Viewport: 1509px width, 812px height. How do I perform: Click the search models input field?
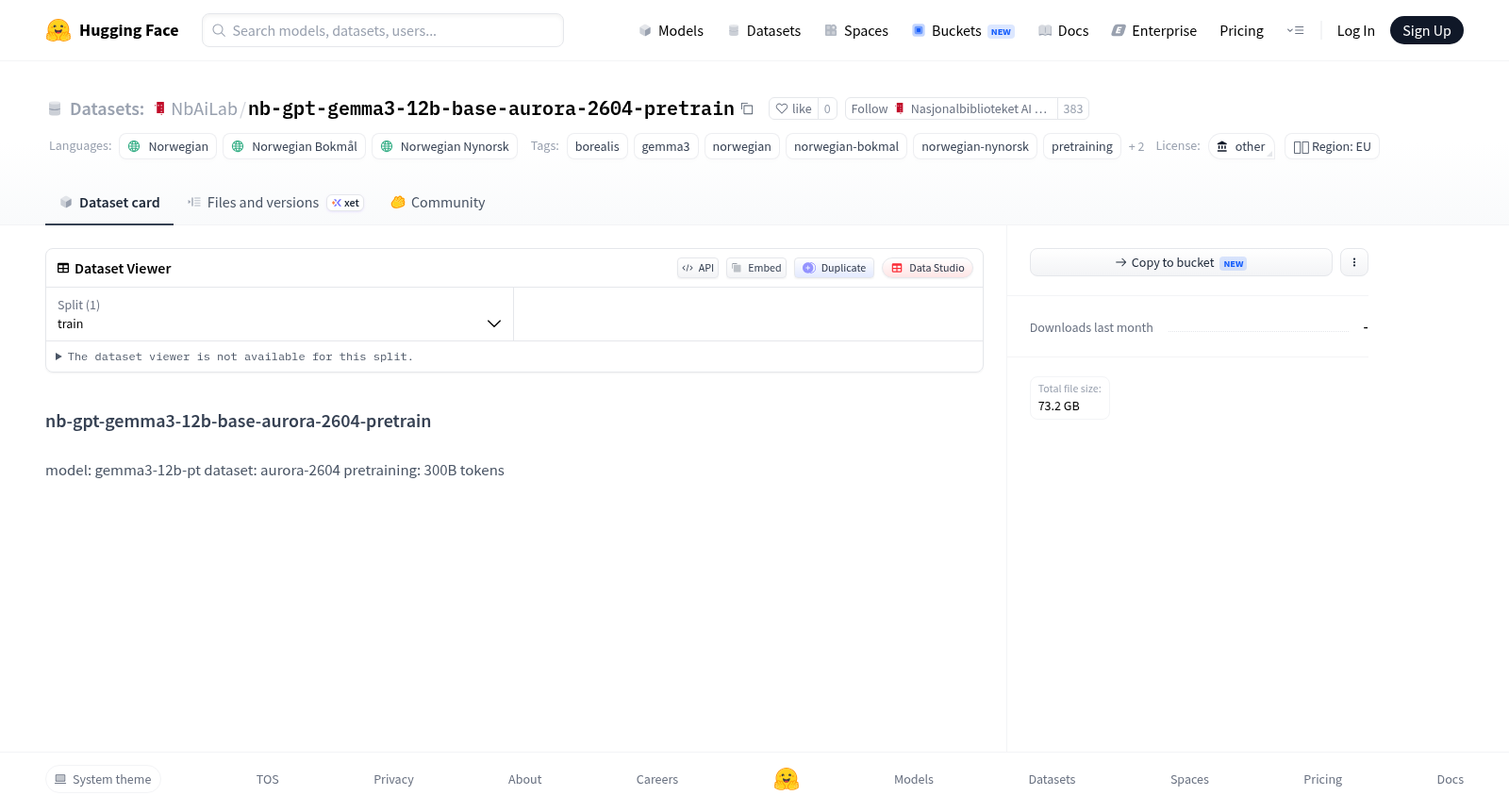point(383,30)
